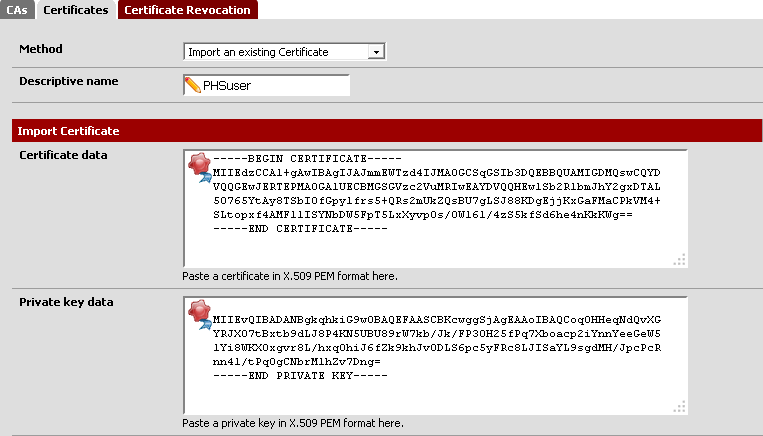Switch to the CAs tab
The height and width of the screenshot is (436, 763).
click(x=17, y=10)
